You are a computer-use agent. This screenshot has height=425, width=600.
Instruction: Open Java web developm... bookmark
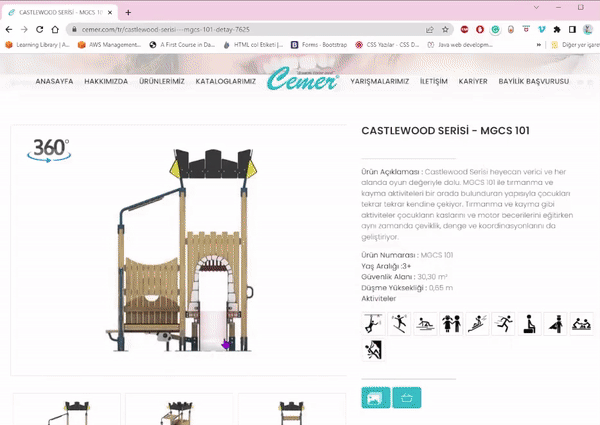pos(460,45)
